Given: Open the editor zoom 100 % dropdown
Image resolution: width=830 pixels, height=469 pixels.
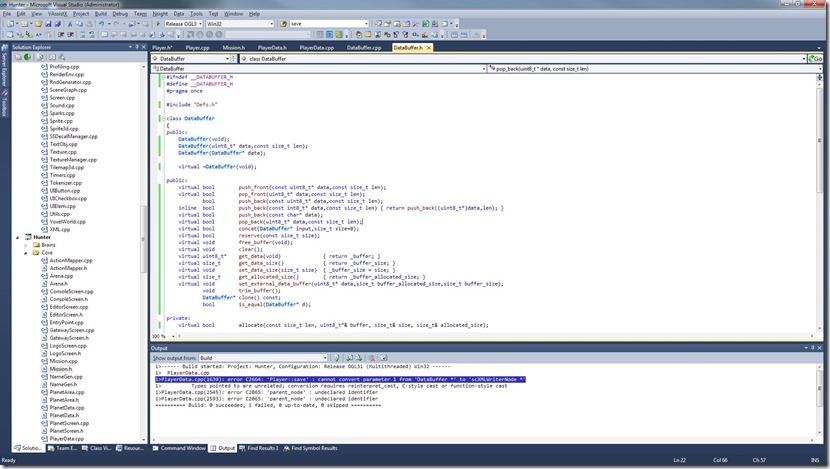Looking at the screenshot, I should (164, 336).
